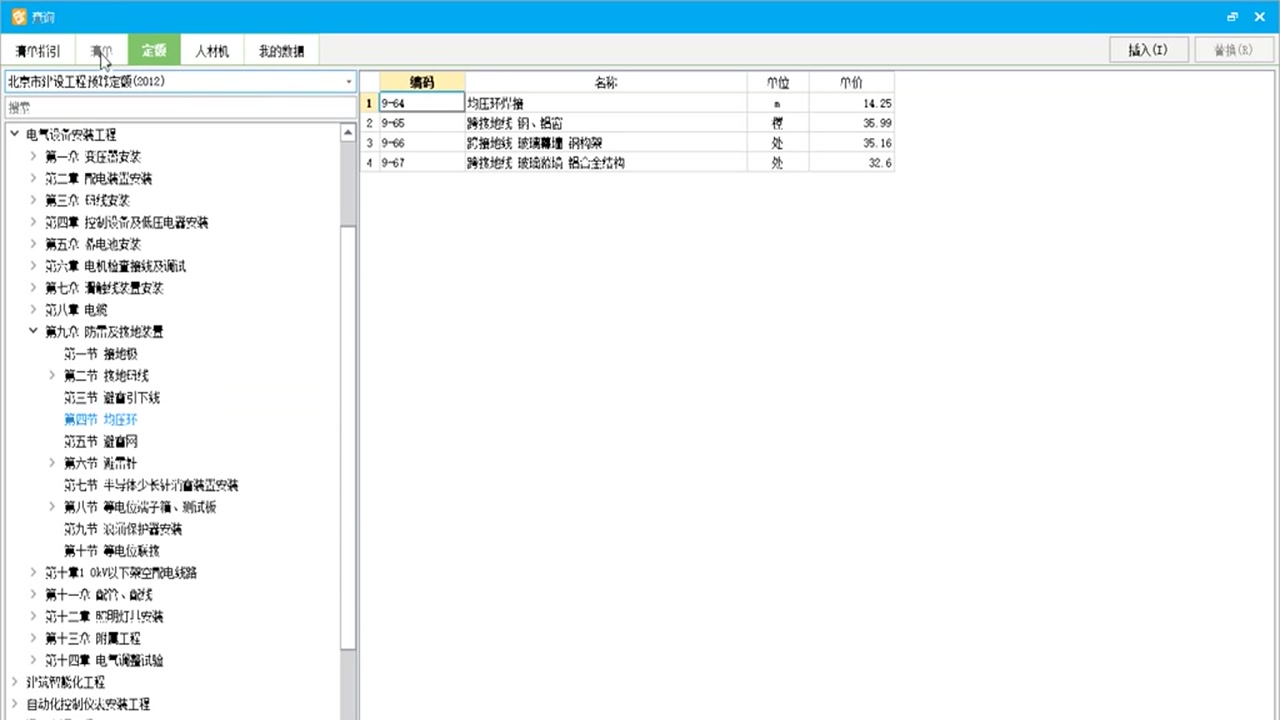Click the 单价 column header
This screenshot has width=1280, height=720.
point(851,82)
